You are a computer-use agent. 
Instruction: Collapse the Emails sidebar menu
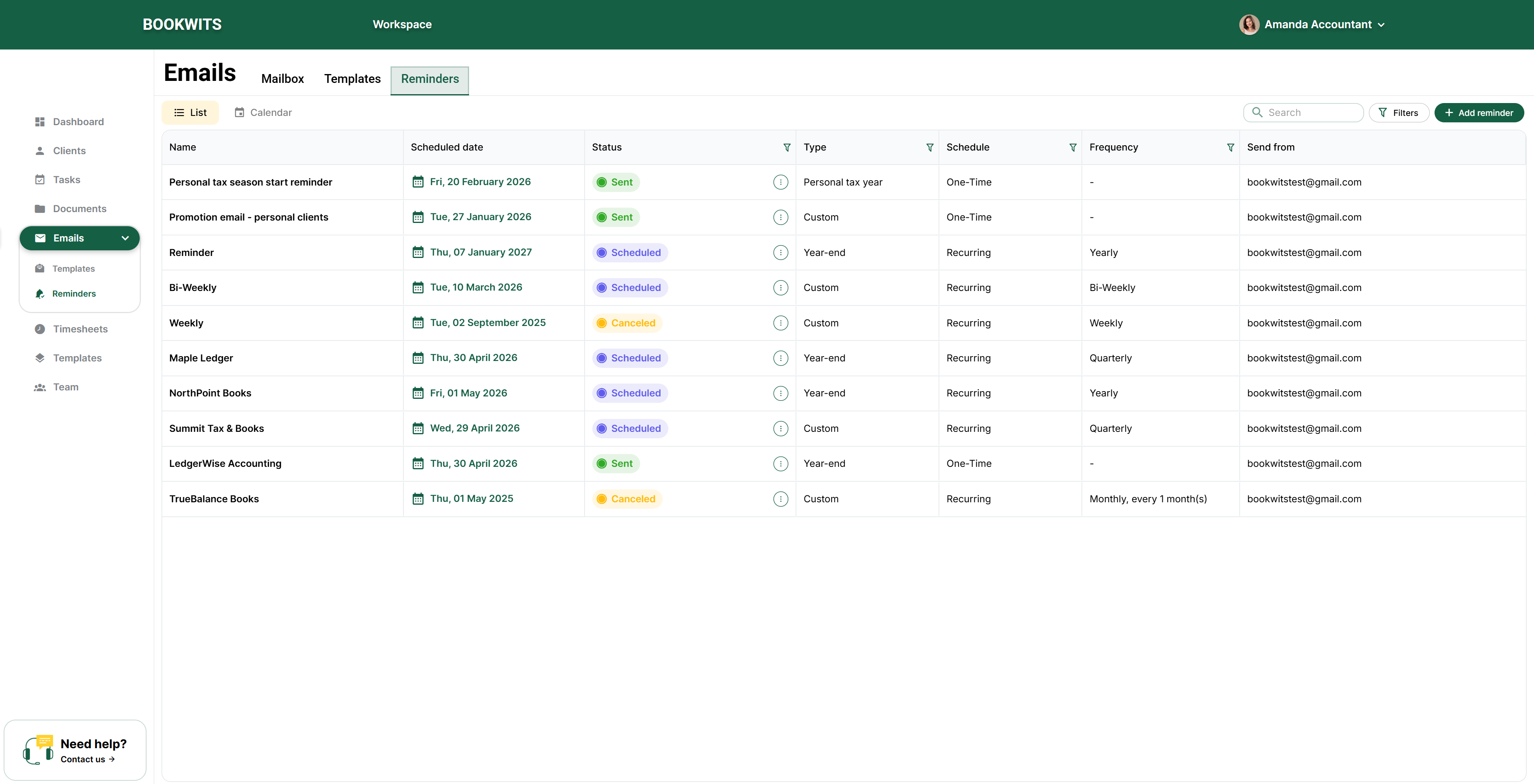[x=125, y=238]
